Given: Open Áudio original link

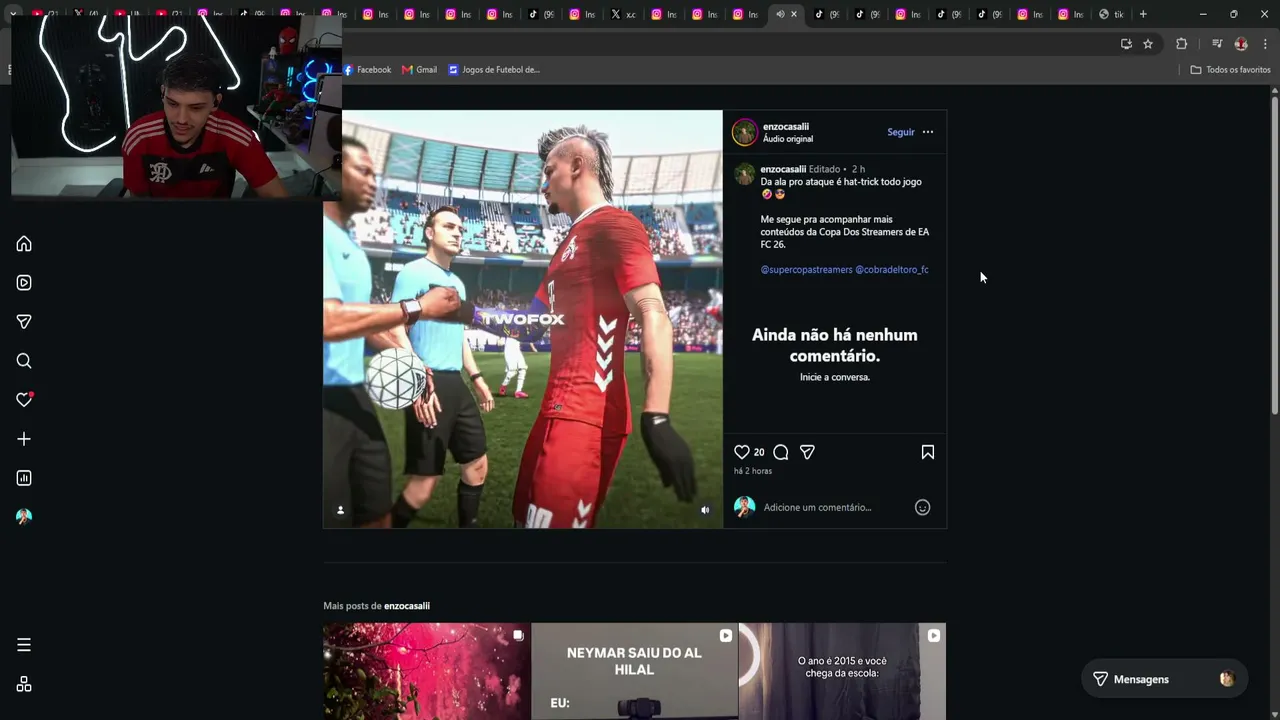Looking at the screenshot, I should (788, 139).
